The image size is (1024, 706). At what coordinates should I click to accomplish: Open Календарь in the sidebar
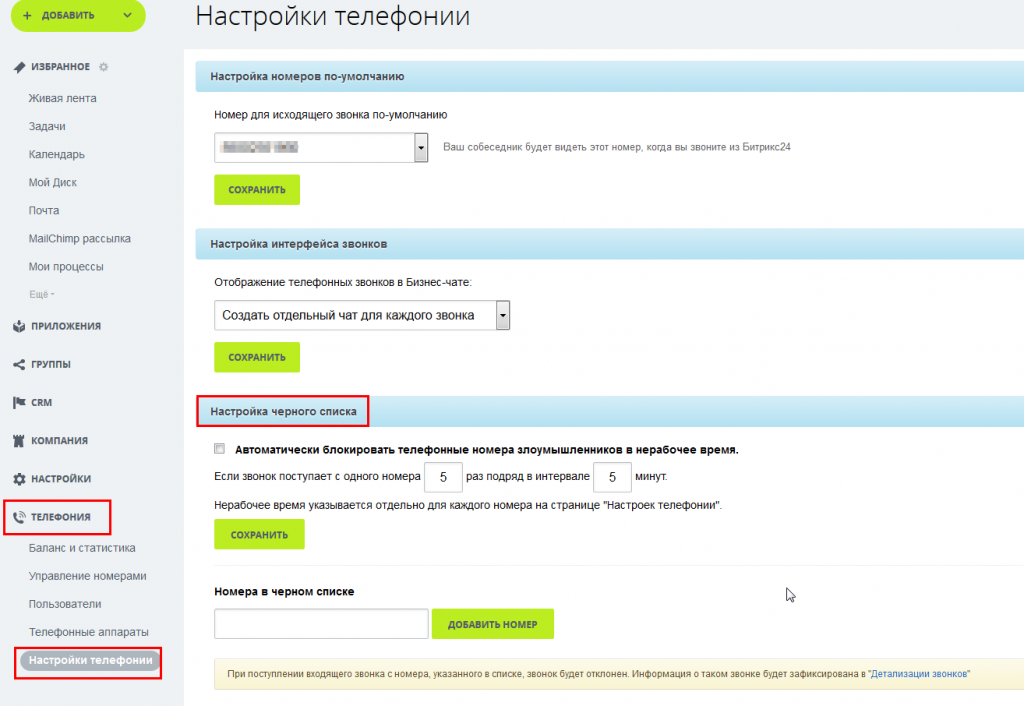(57, 154)
